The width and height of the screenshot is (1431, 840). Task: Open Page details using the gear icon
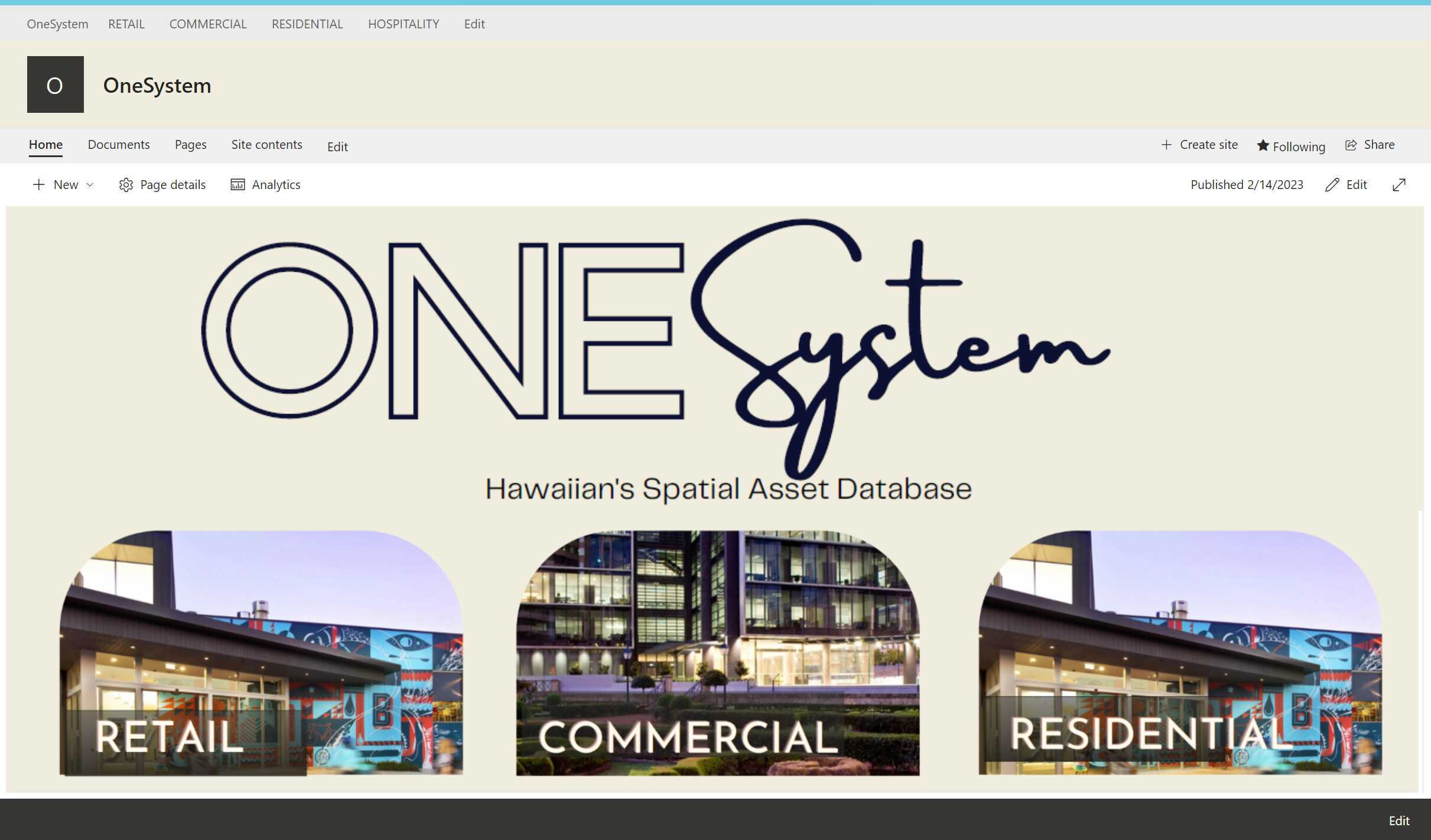(126, 184)
